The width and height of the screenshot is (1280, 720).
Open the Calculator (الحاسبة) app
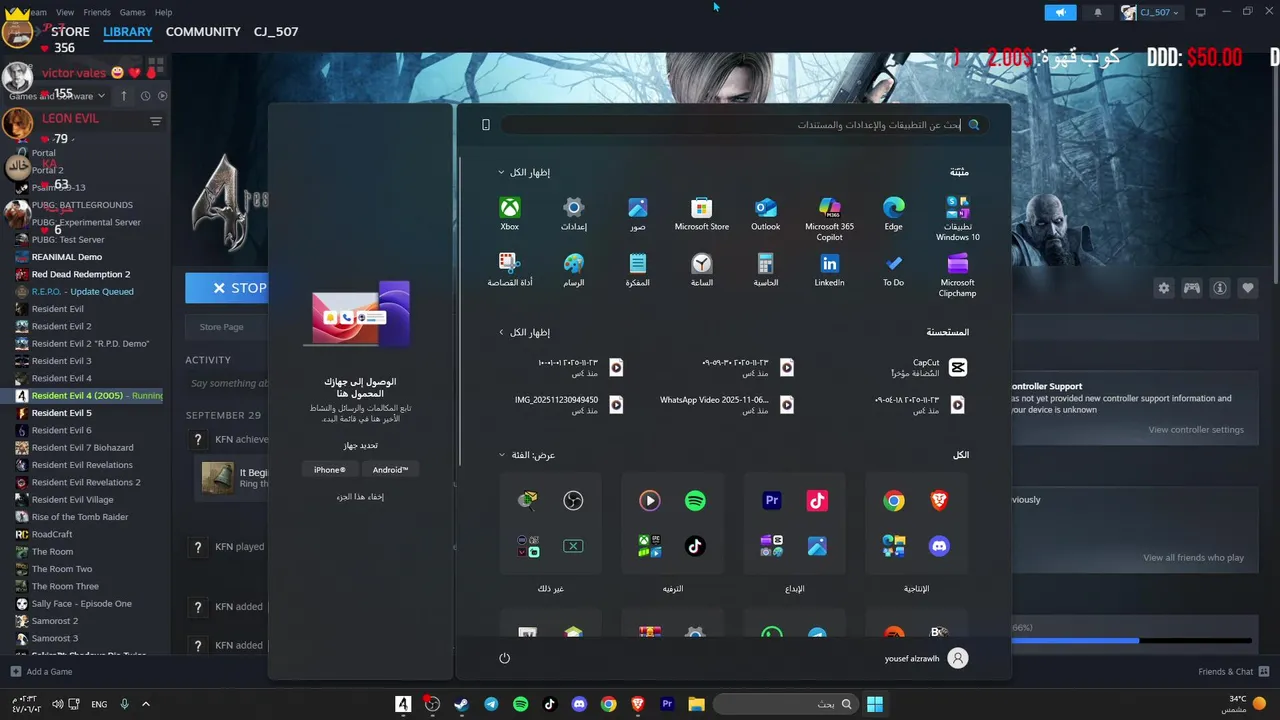[766, 270]
